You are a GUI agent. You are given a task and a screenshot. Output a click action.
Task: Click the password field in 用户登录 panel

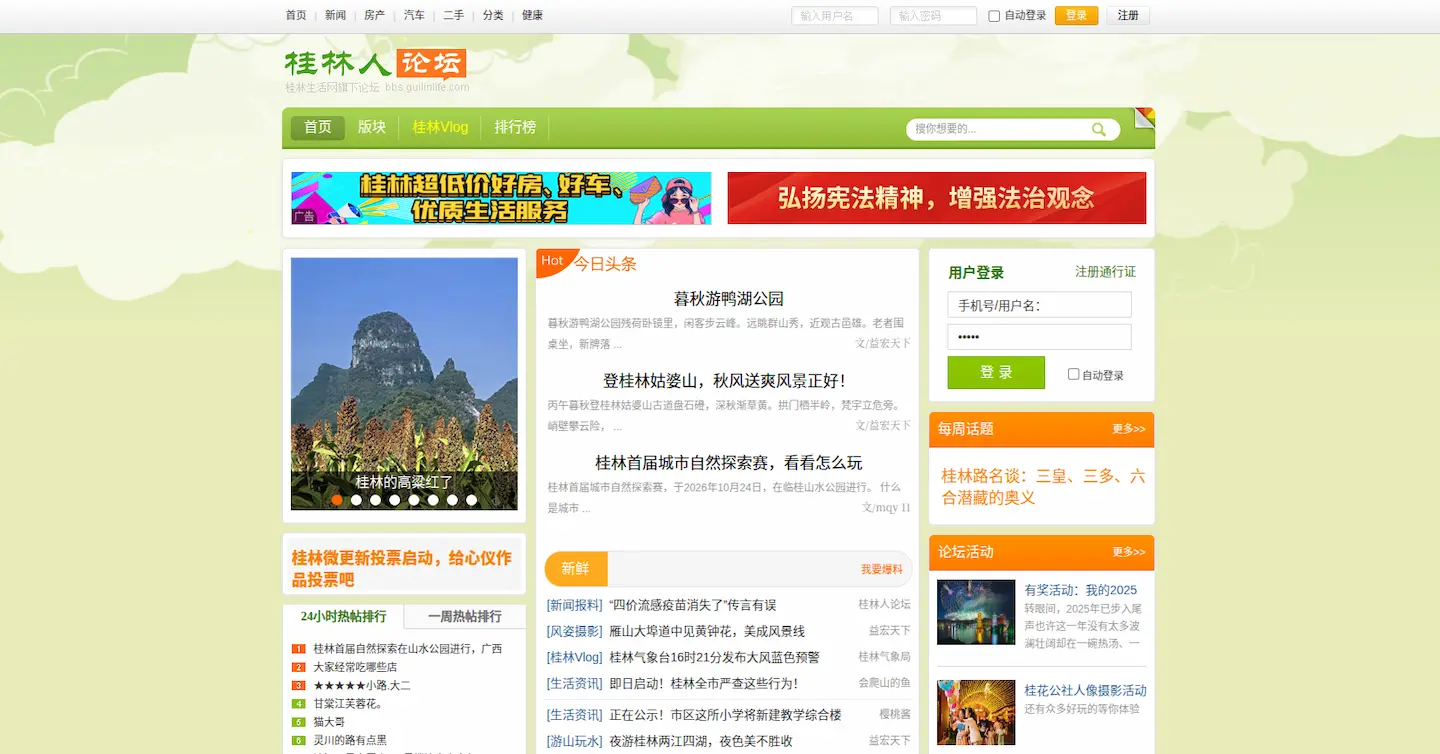(x=1039, y=337)
